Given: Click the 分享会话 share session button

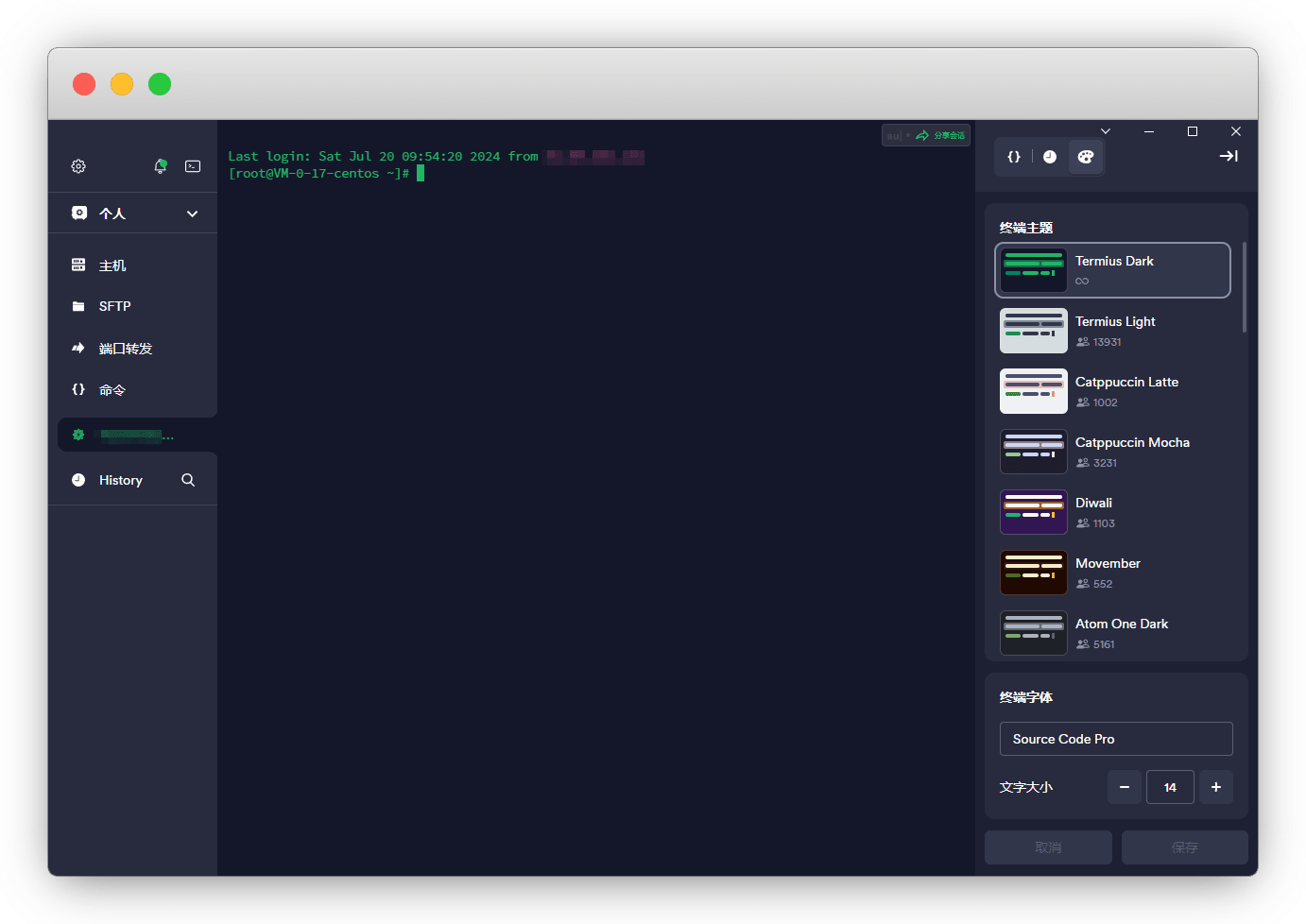Looking at the screenshot, I should 940,136.
